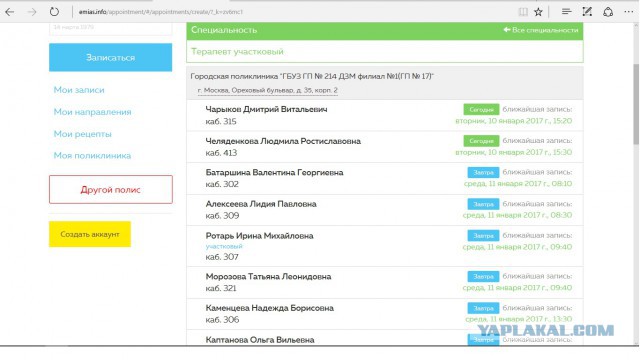Select doctor Батаршина Валентина Георгиевна
The height and width of the screenshot is (360, 640).
[274, 173]
